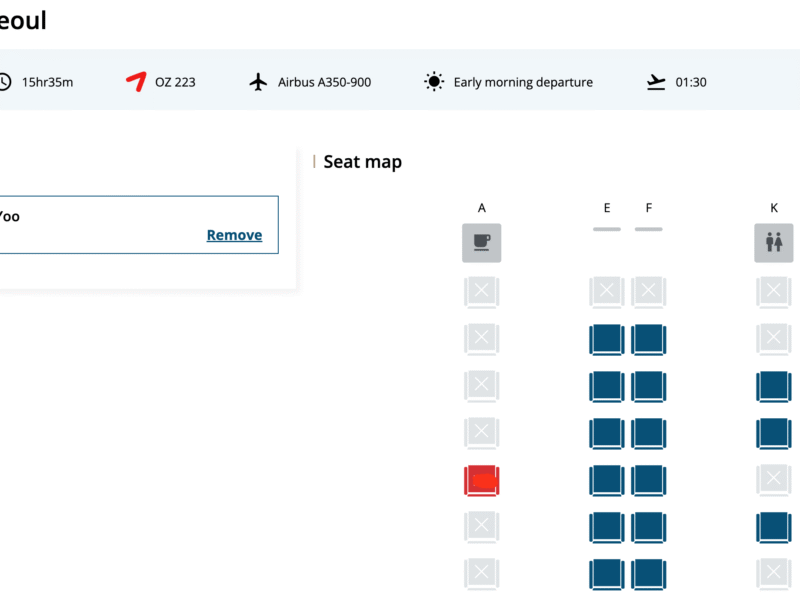The image size is (800, 600).
Task: Click the clock icon beside 15hr35m
Action: [x=5, y=82]
